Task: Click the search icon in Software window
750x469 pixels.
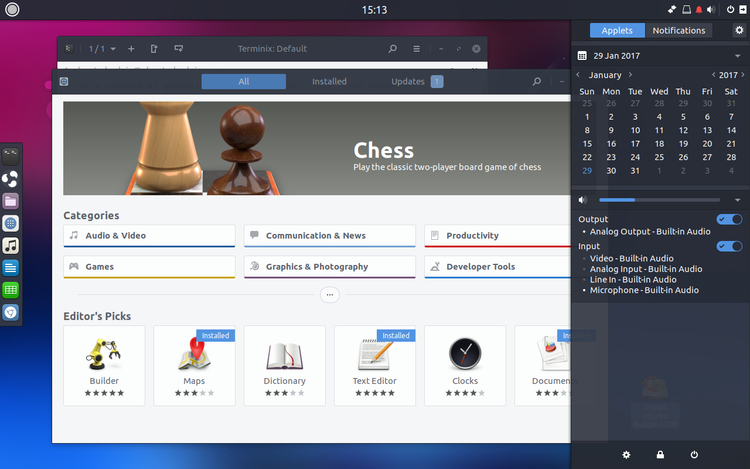Action: 537,82
